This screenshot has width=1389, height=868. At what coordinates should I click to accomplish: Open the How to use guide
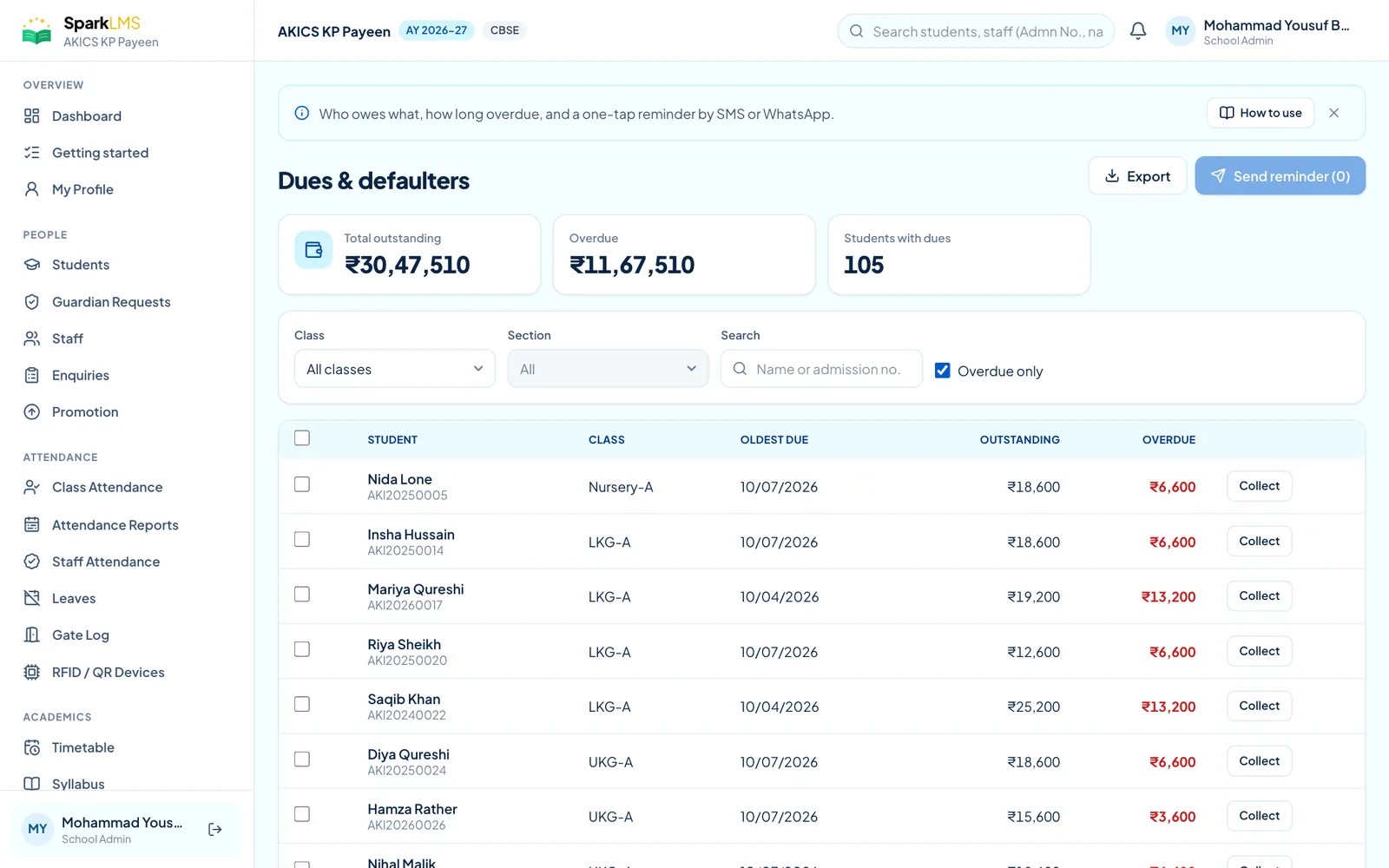click(1261, 113)
